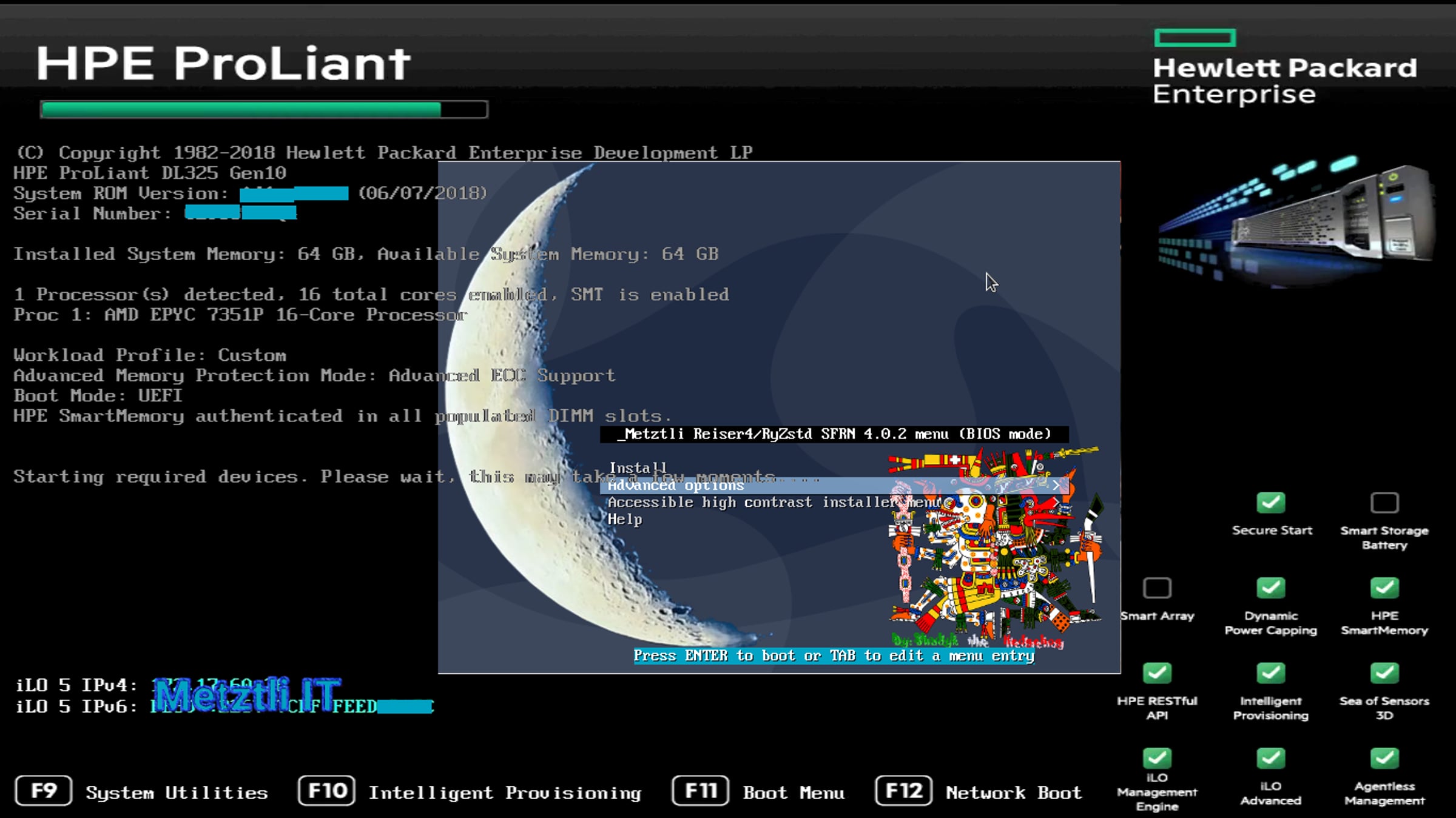Click the iLO Advanced checkmark icon

click(1271, 758)
